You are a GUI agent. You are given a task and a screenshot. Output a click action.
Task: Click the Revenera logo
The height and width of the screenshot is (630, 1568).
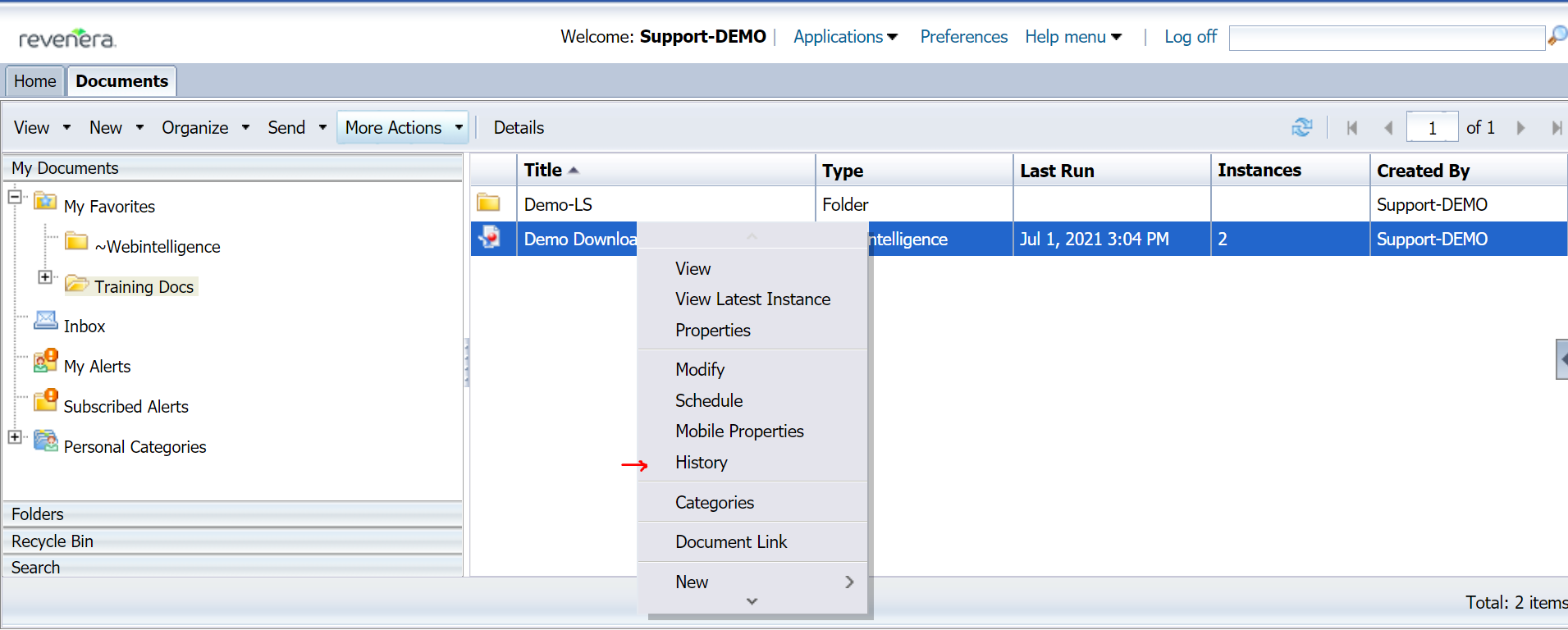pyautogui.click(x=67, y=38)
